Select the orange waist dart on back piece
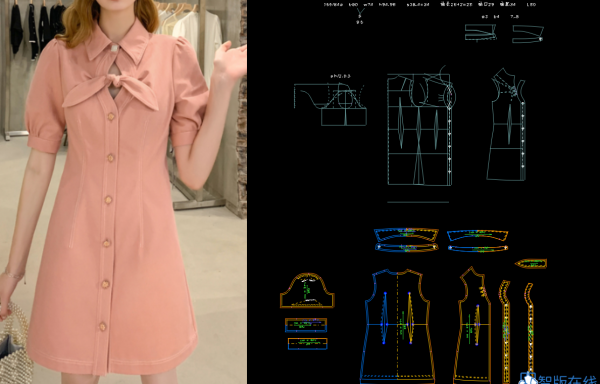Image resolution: width=600 pixels, height=384 pixels. [x=410, y=318]
